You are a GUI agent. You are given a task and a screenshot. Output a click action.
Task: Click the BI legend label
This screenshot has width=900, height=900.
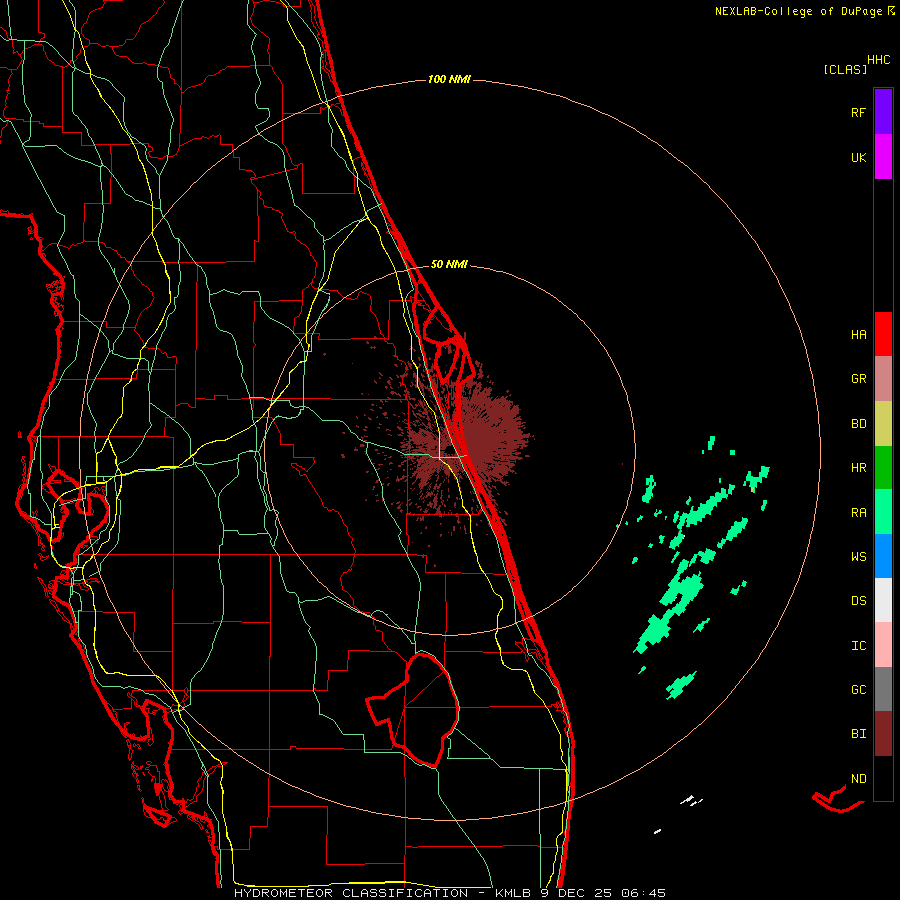click(x=858, y=734)
